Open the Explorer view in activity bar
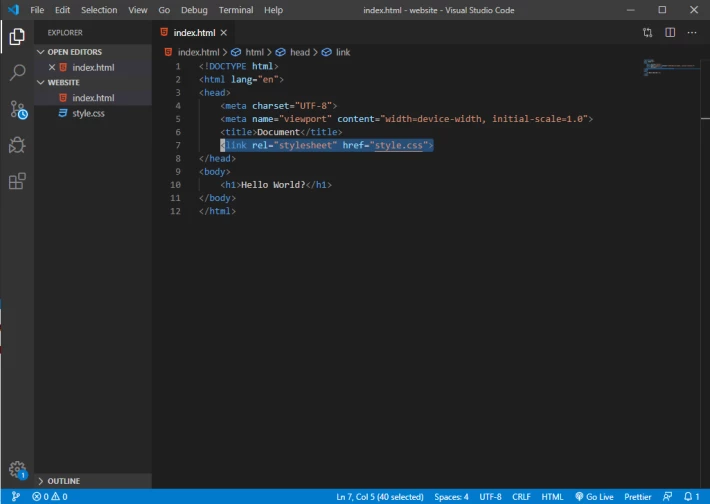Viewport: 710px width, 504px height. coord(17,37)
